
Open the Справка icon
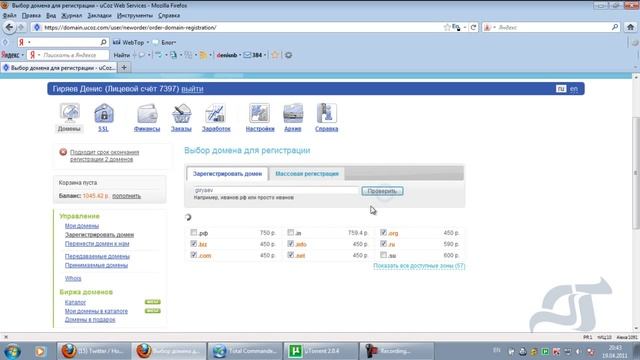327,113
